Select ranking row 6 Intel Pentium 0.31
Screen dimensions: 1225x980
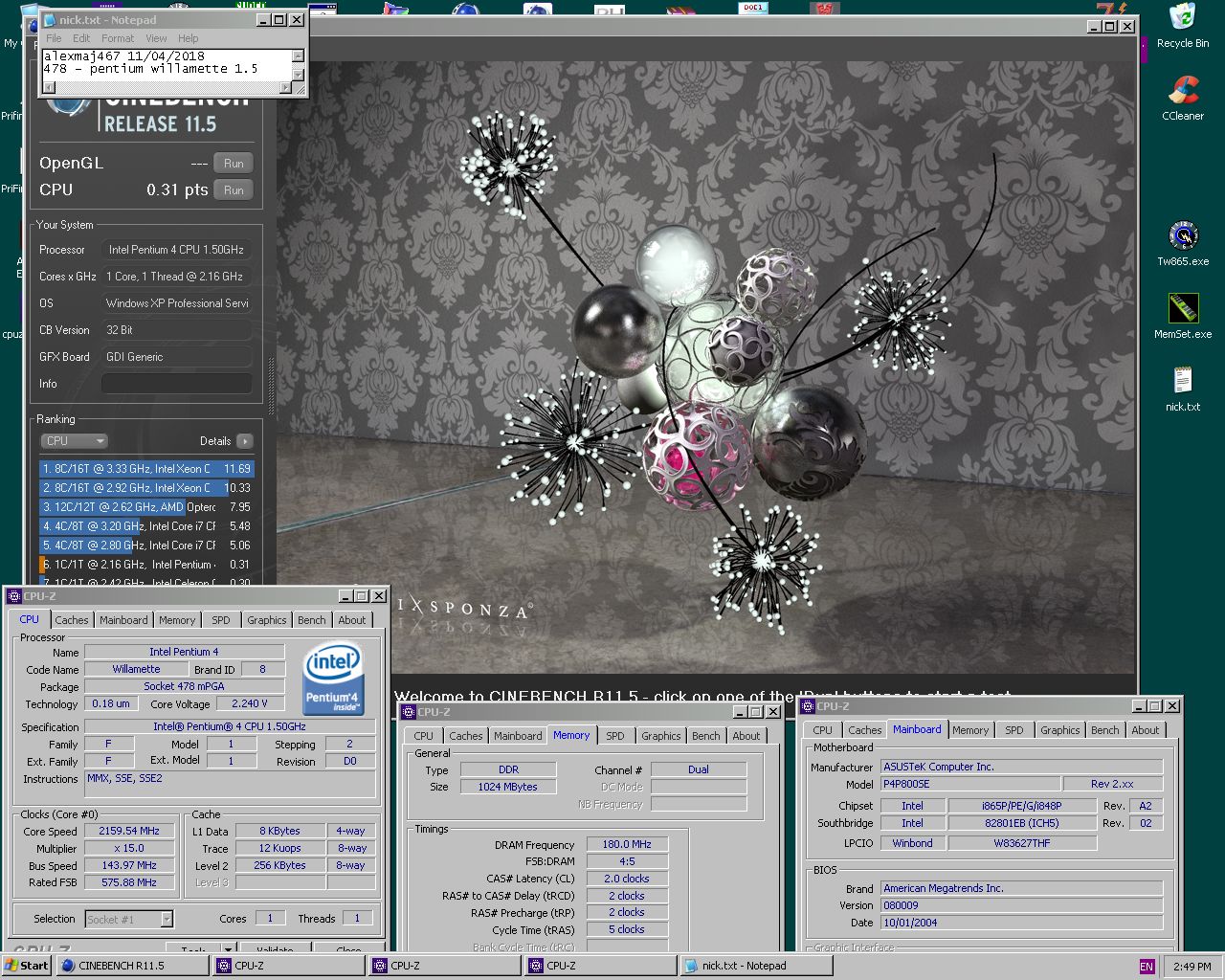(x=146, y=565)
